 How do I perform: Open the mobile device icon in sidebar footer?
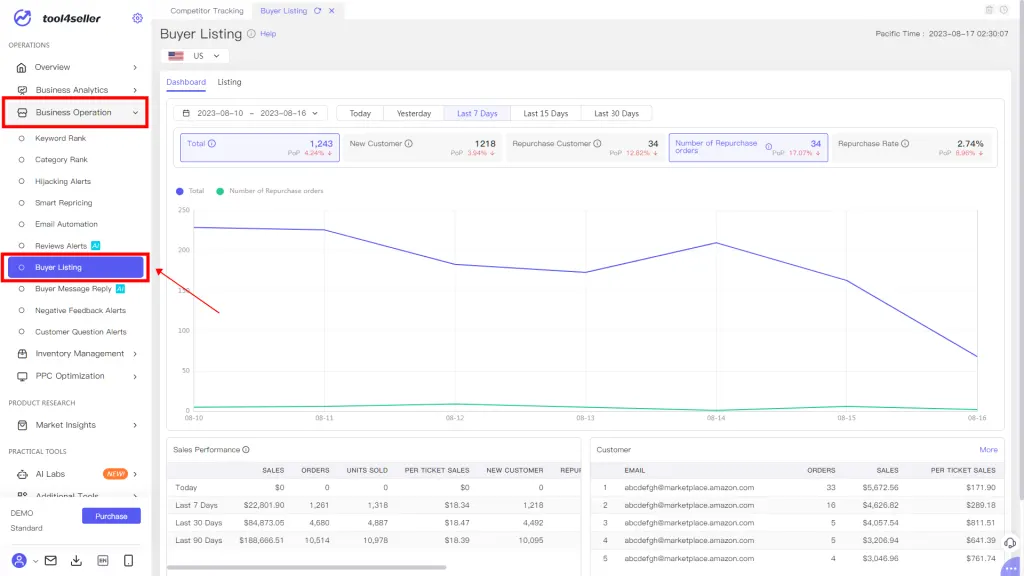tap(128, 560)
